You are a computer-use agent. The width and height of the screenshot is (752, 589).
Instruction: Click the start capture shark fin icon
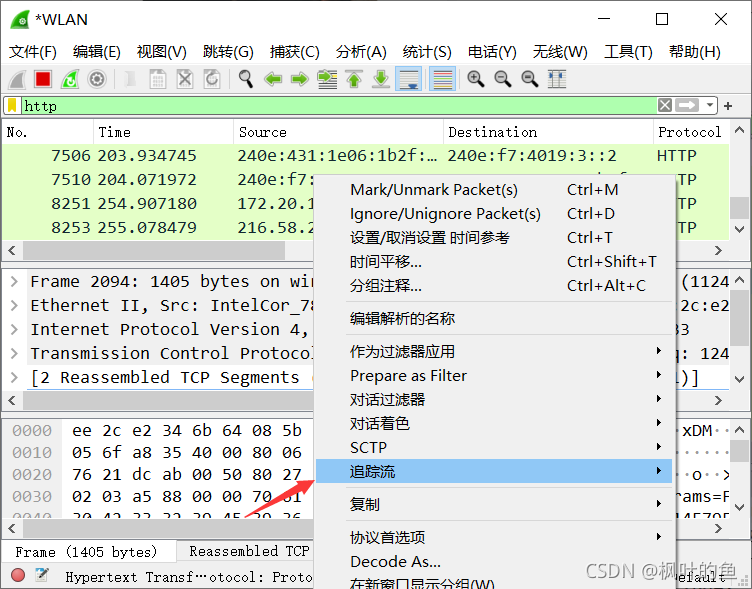17,79
